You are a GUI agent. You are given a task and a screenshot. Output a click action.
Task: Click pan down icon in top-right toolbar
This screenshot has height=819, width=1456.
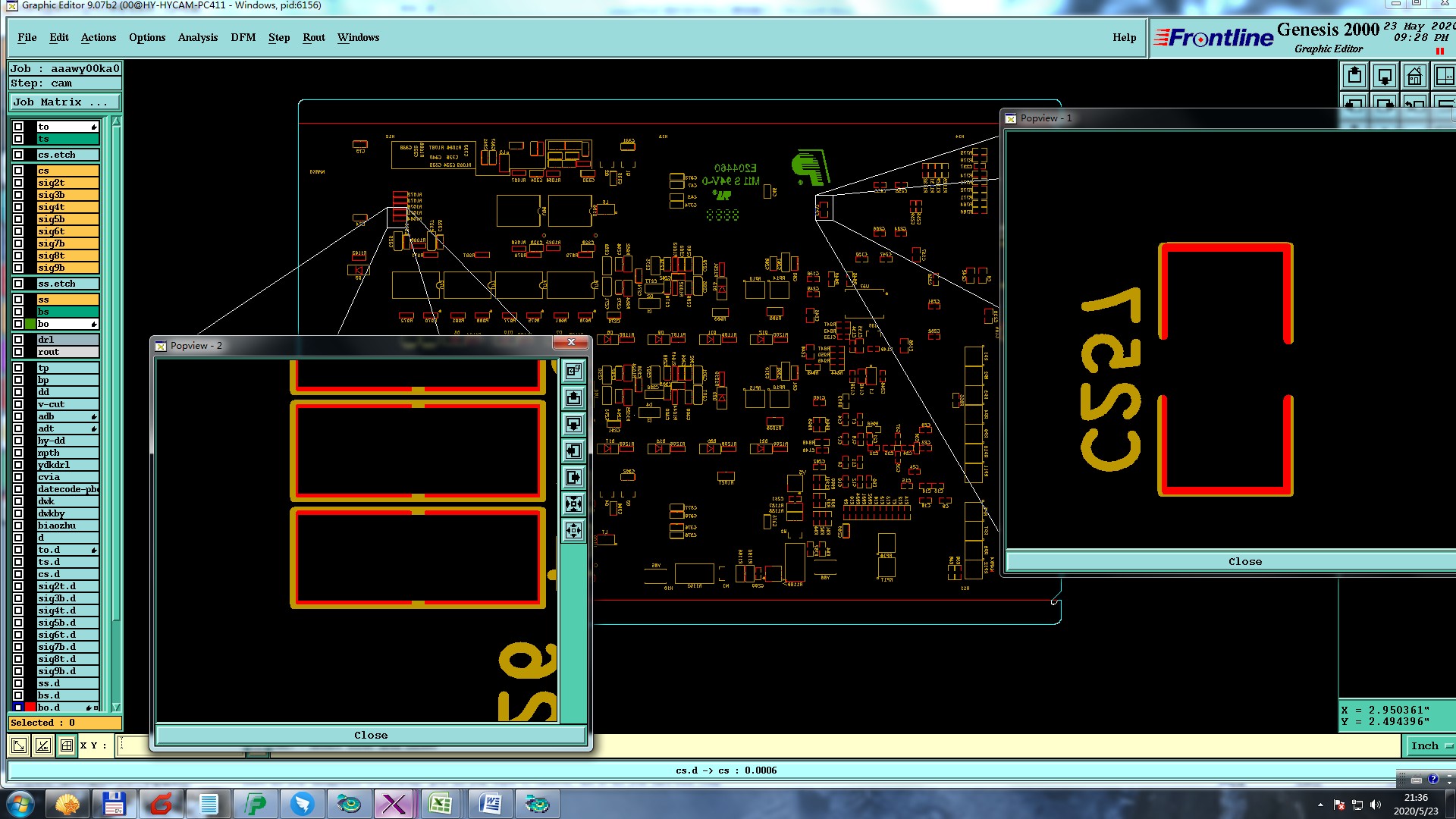tap(1385, 76)
